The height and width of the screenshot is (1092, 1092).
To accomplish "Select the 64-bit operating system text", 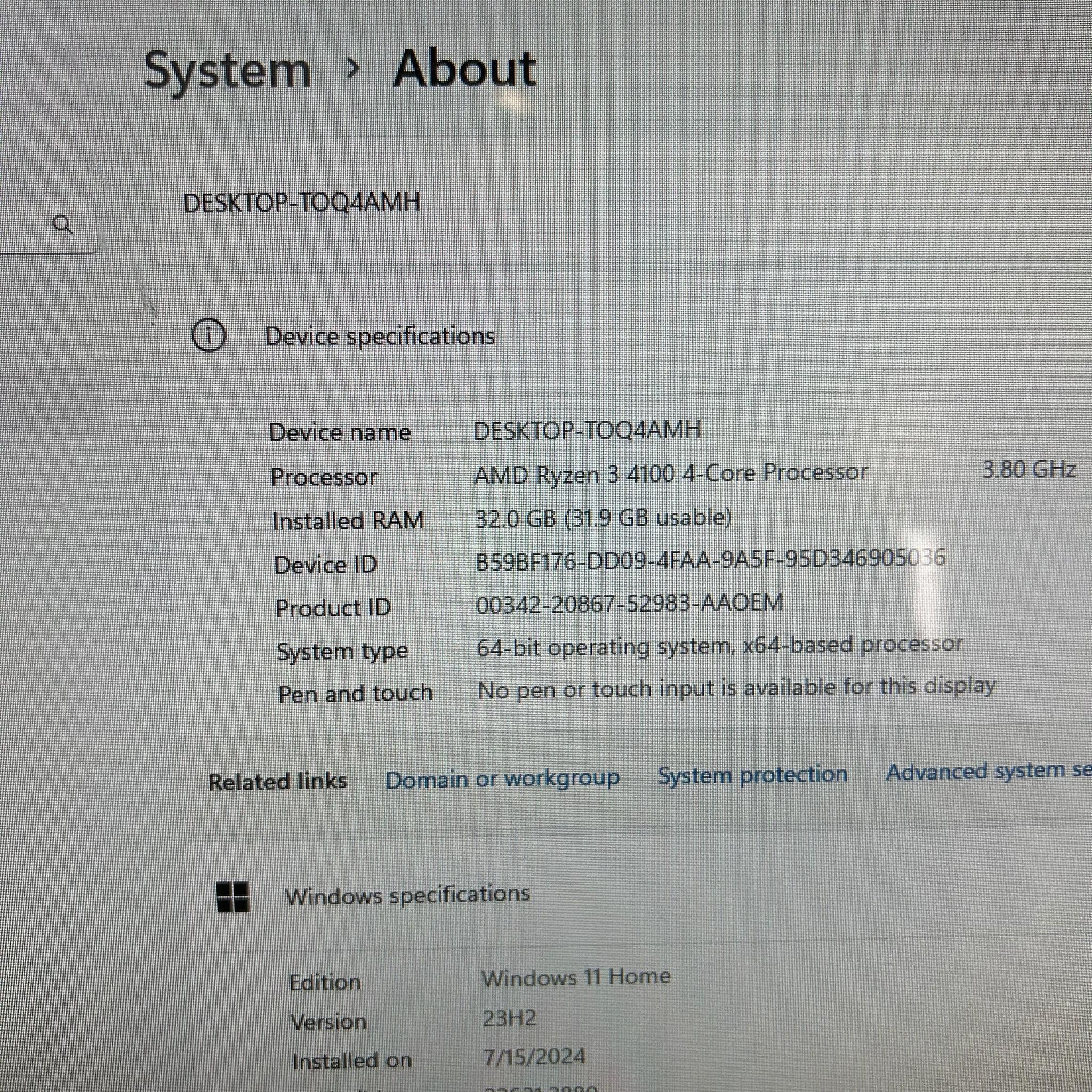I will pos(719,646).
